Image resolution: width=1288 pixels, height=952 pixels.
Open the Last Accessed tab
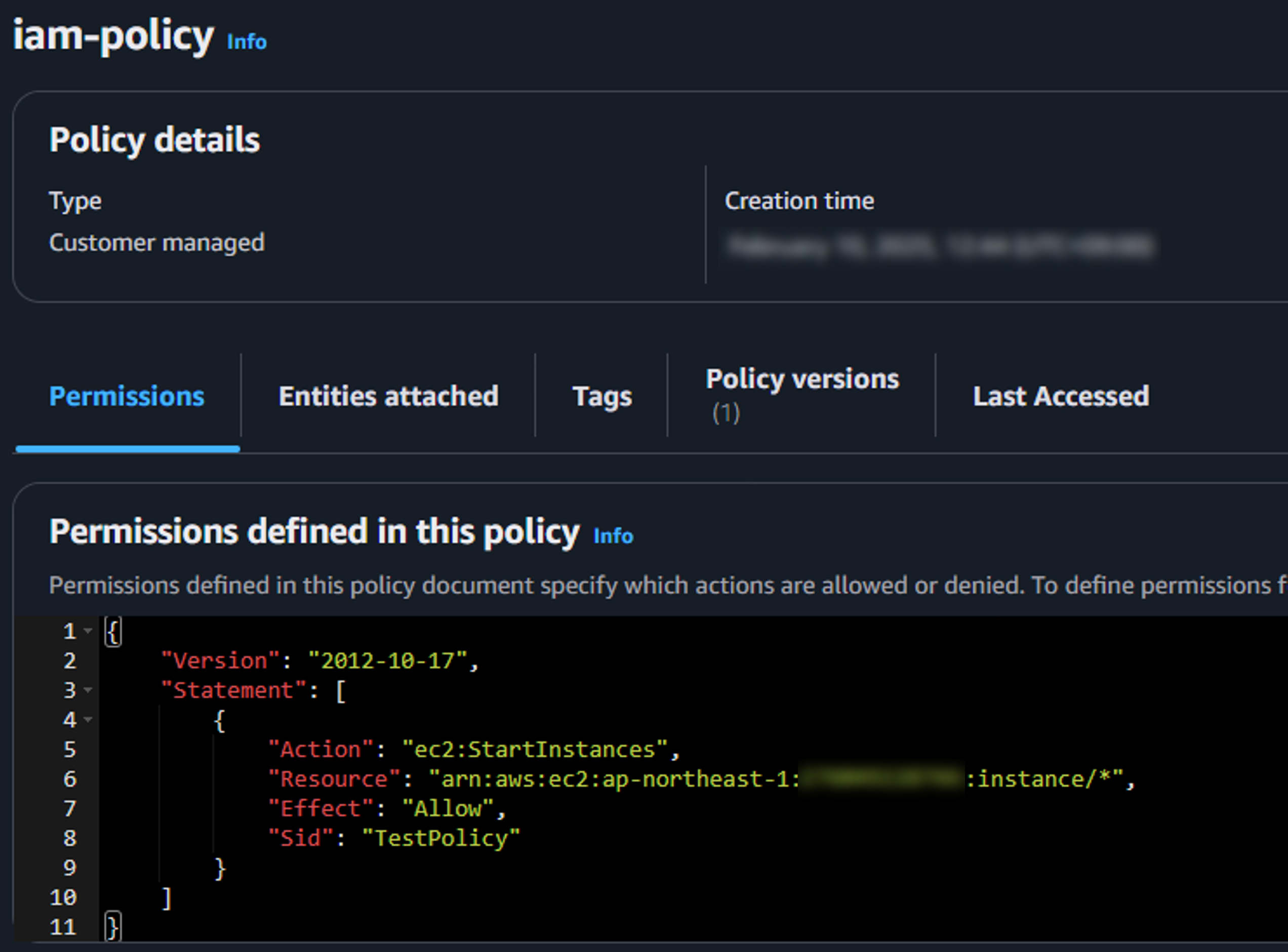point(1061,396)
